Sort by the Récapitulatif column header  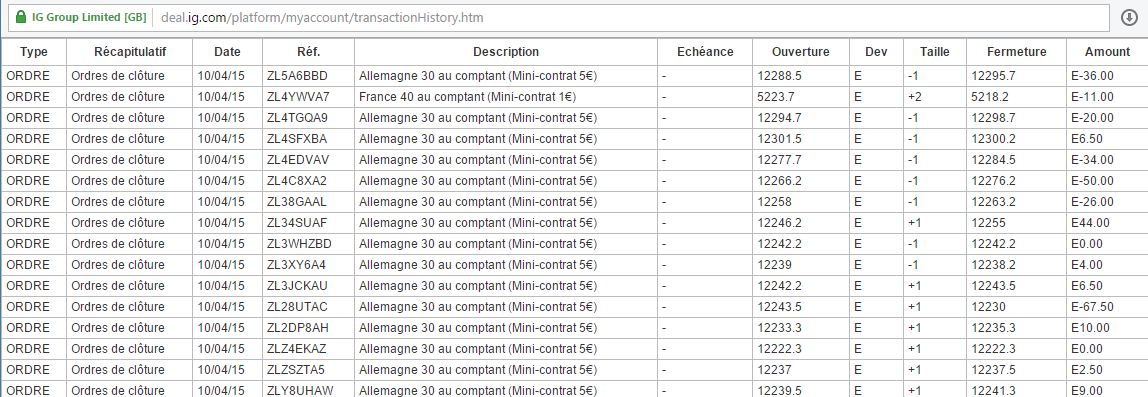(x=130, y=51)
